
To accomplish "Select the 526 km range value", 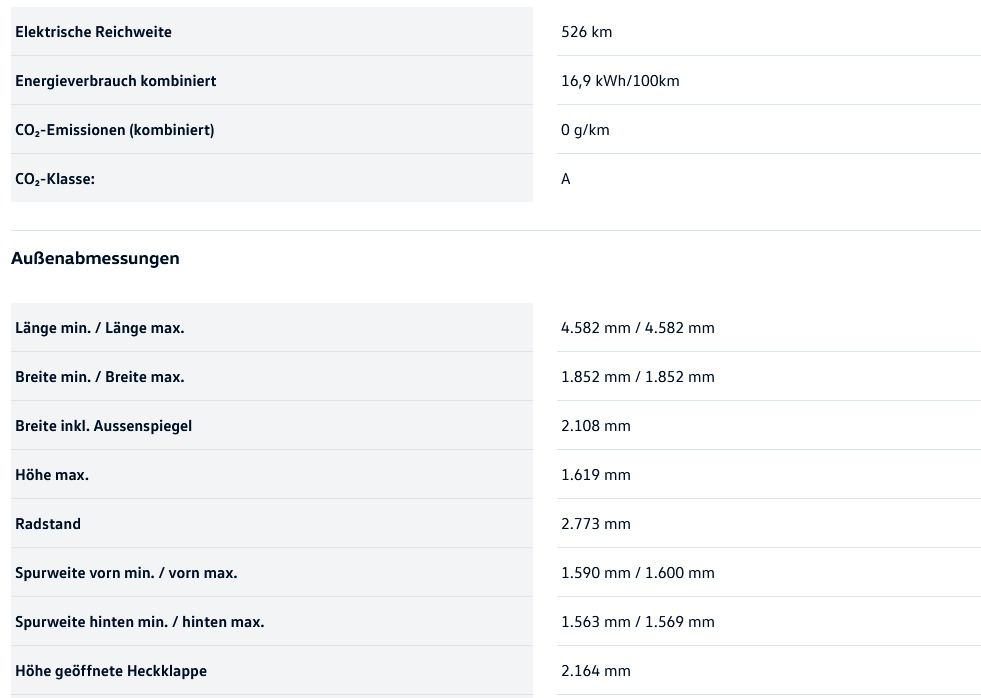I will (587, 32).
